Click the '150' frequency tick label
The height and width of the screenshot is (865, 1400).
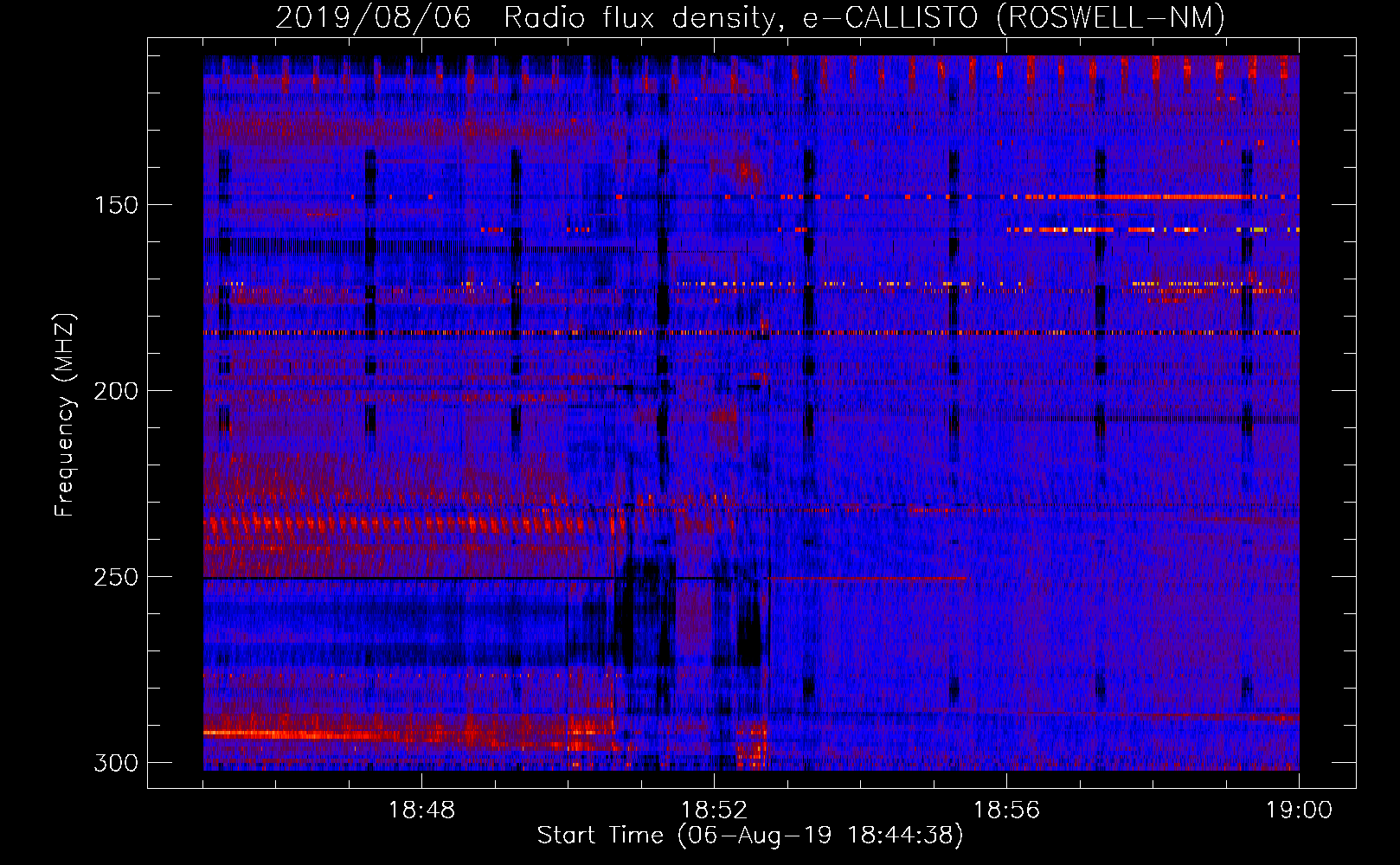click(116, 205)
